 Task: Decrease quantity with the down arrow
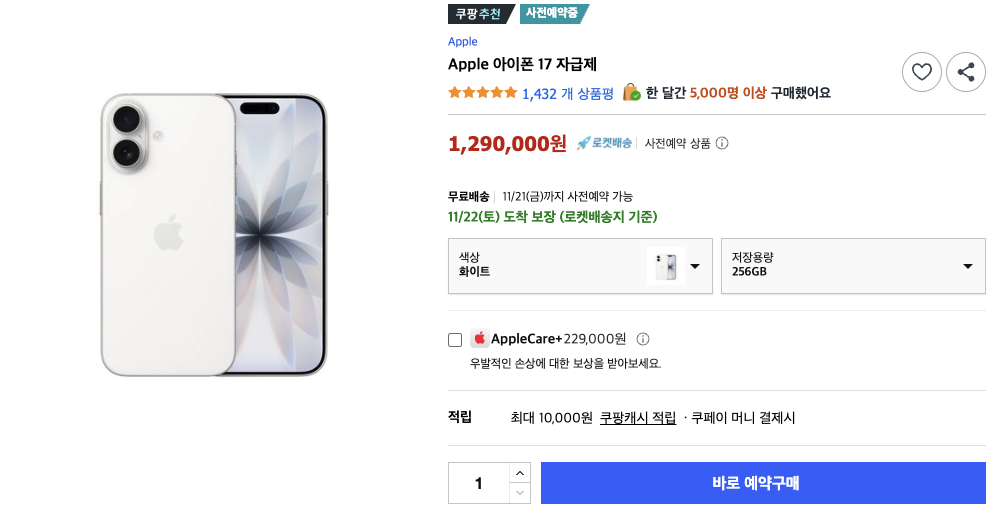519,493
